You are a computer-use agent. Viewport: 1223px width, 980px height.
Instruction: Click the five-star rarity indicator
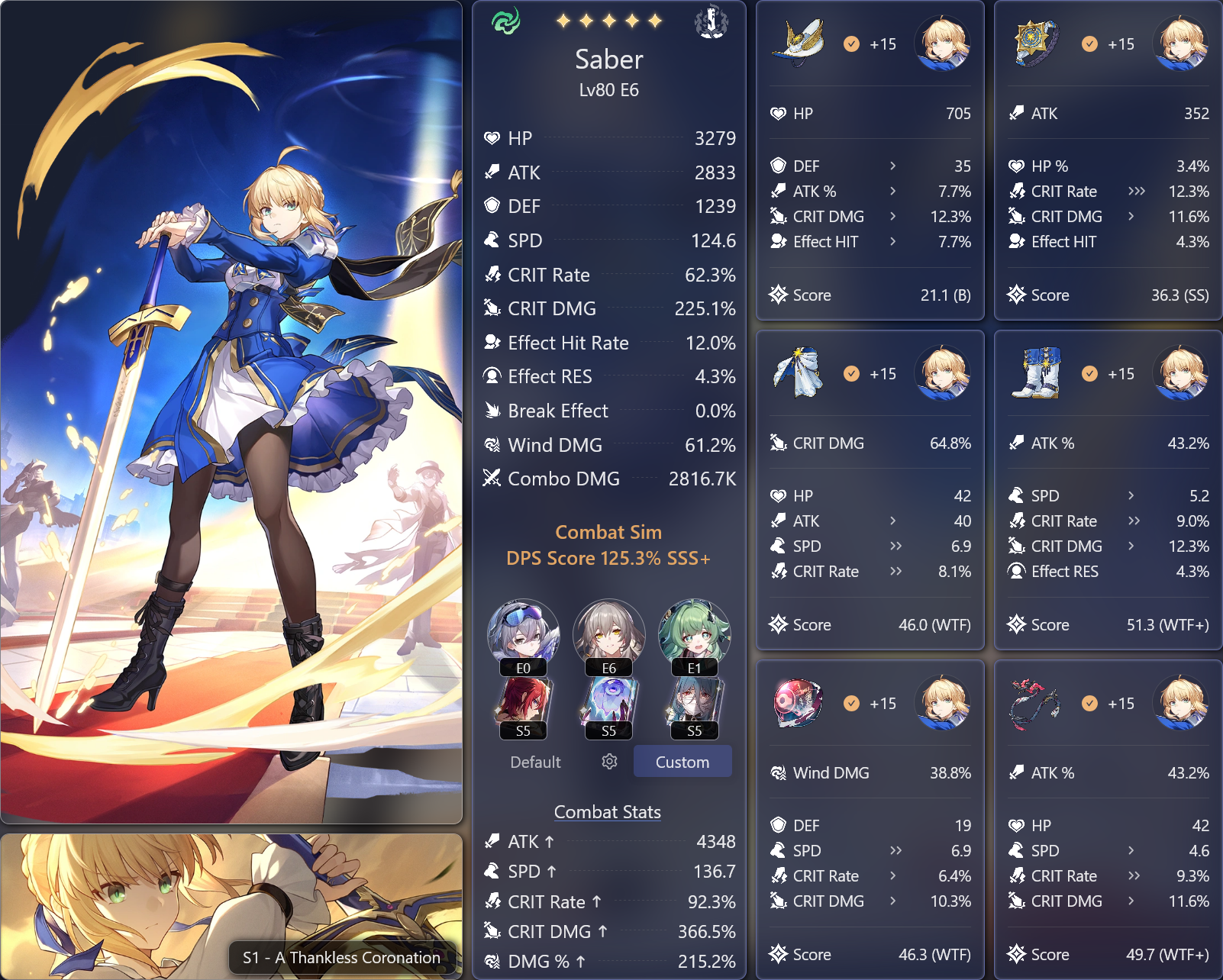tap(608, 21)
